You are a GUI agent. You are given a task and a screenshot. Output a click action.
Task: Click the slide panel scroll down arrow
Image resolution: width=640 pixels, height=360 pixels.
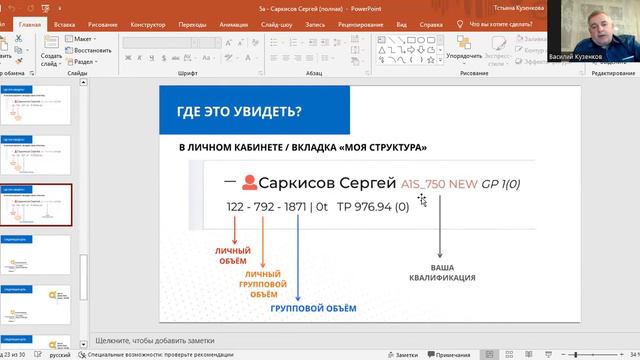pos(83,344)
